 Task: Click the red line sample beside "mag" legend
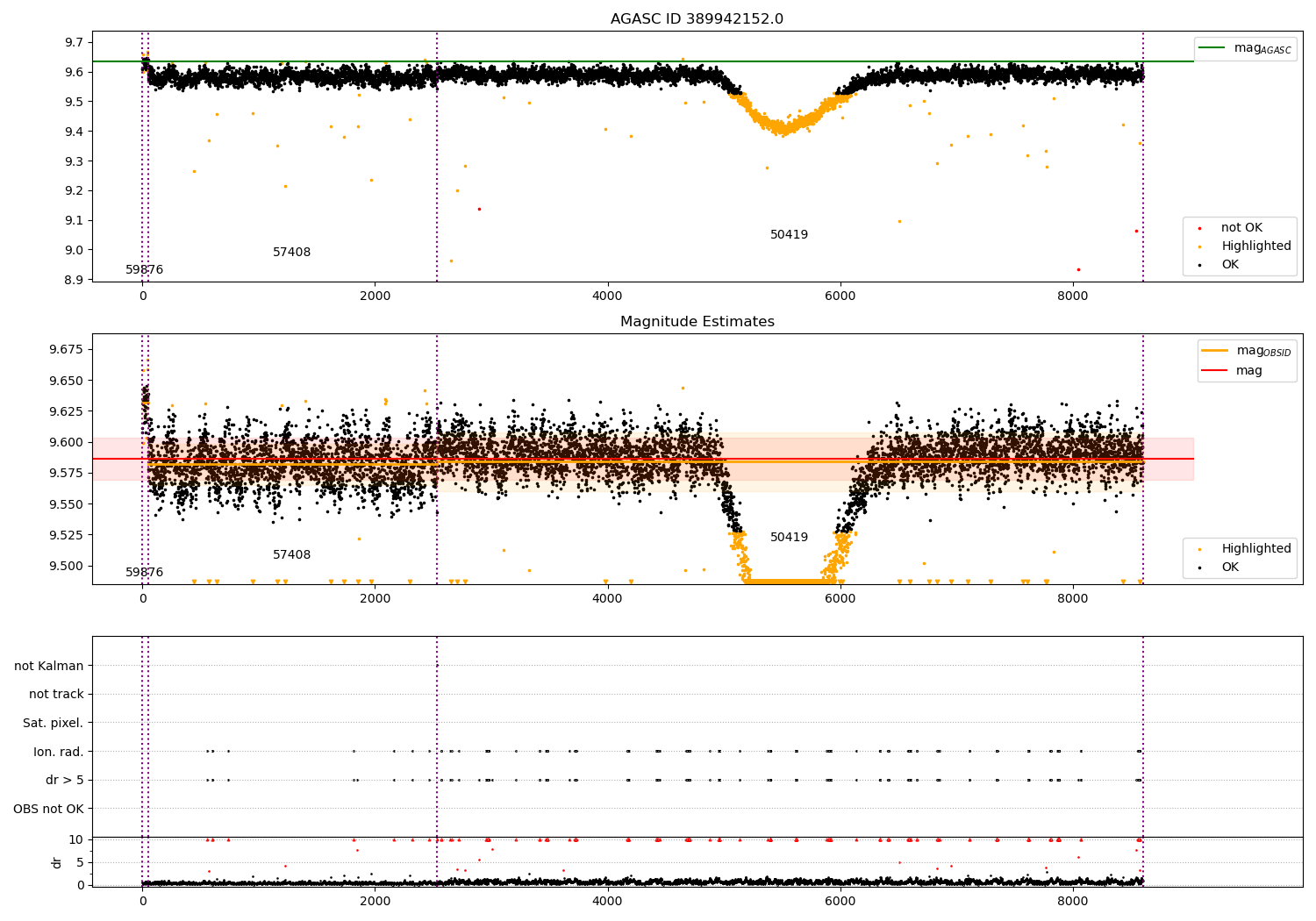1215,371
